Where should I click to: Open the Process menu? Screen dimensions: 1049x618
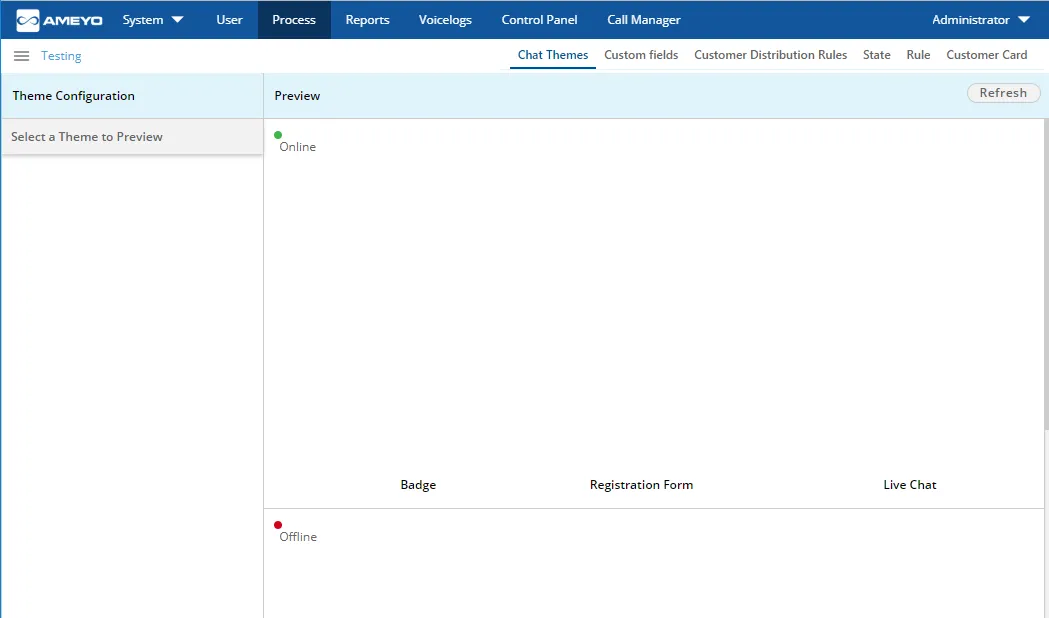click(x=294, y=20)
